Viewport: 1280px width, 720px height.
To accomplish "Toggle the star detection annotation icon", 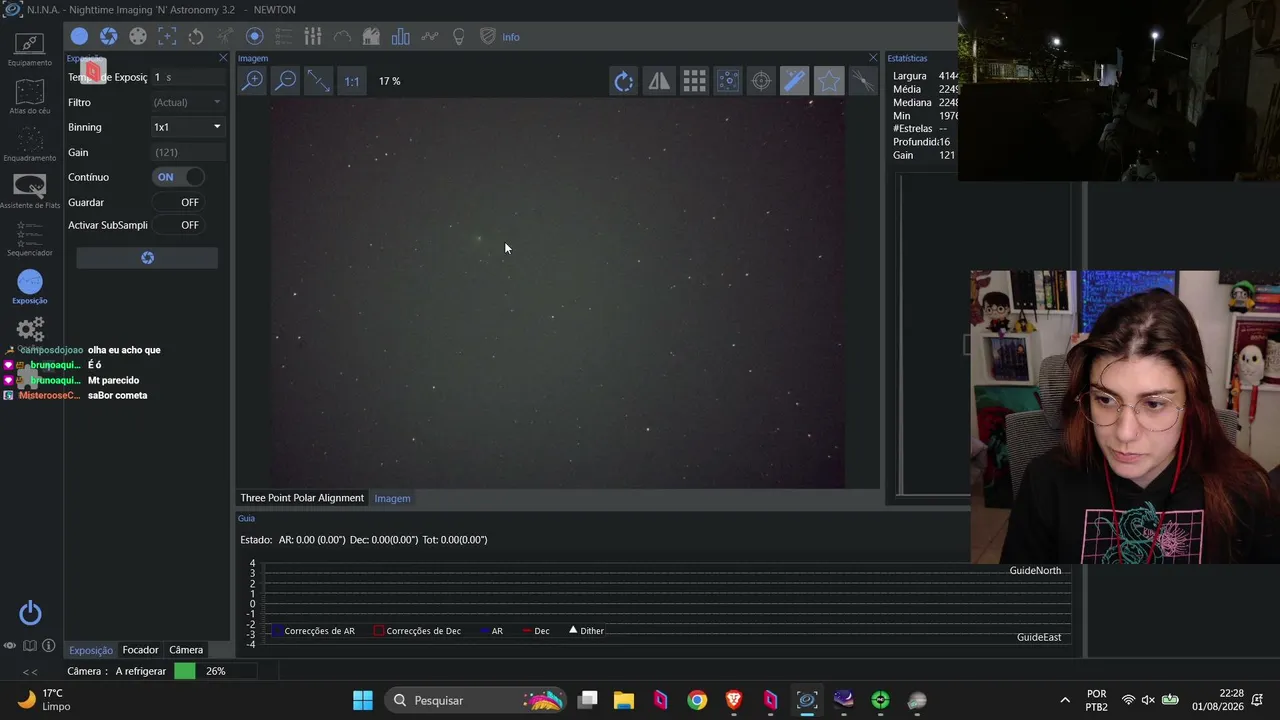I will point(728,81).
